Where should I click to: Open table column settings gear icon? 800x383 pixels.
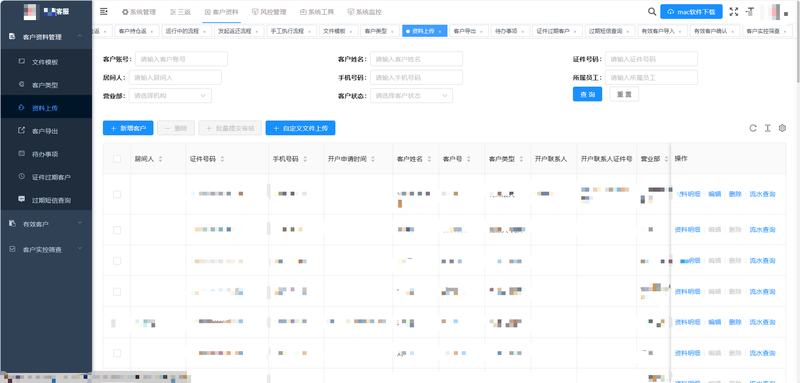782,128
